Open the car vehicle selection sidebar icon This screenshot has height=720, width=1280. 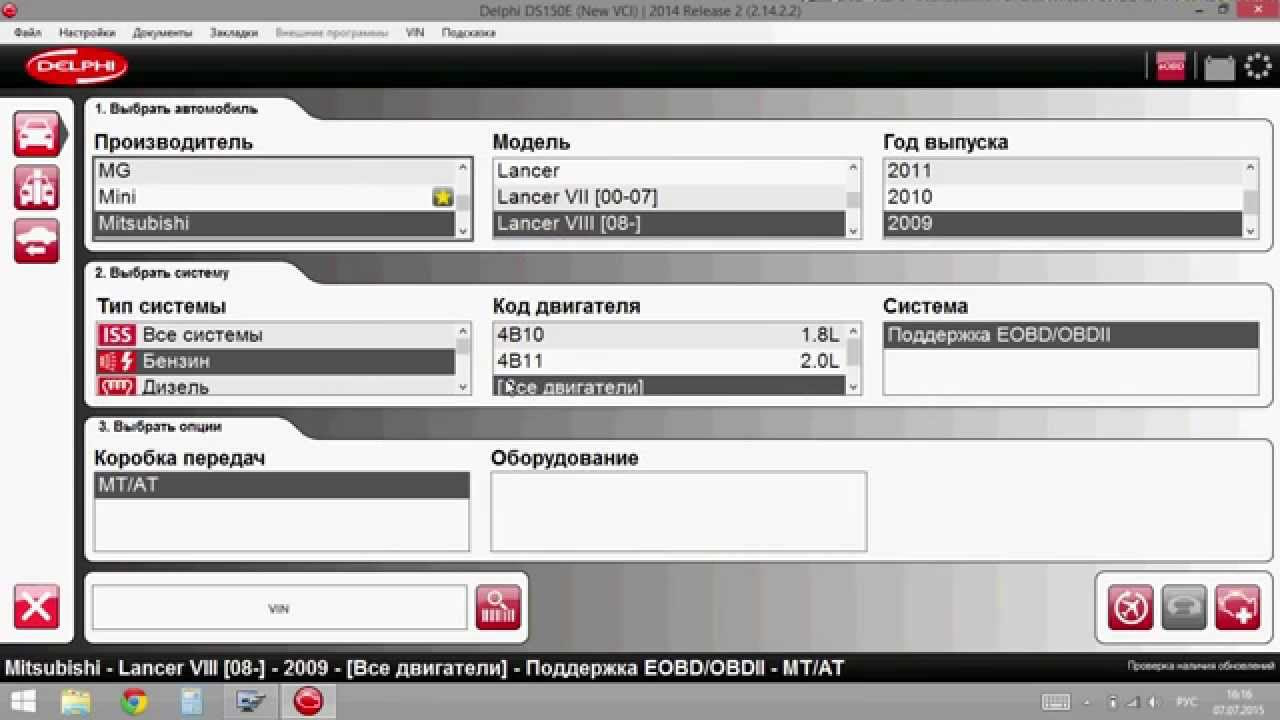pyautogui.click(x=36, y=133)
